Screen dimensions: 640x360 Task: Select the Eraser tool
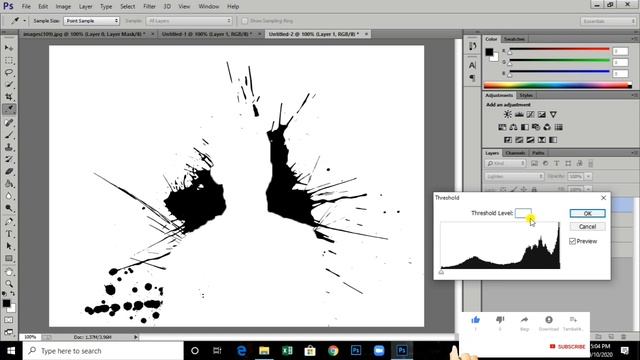pos(9,171)
